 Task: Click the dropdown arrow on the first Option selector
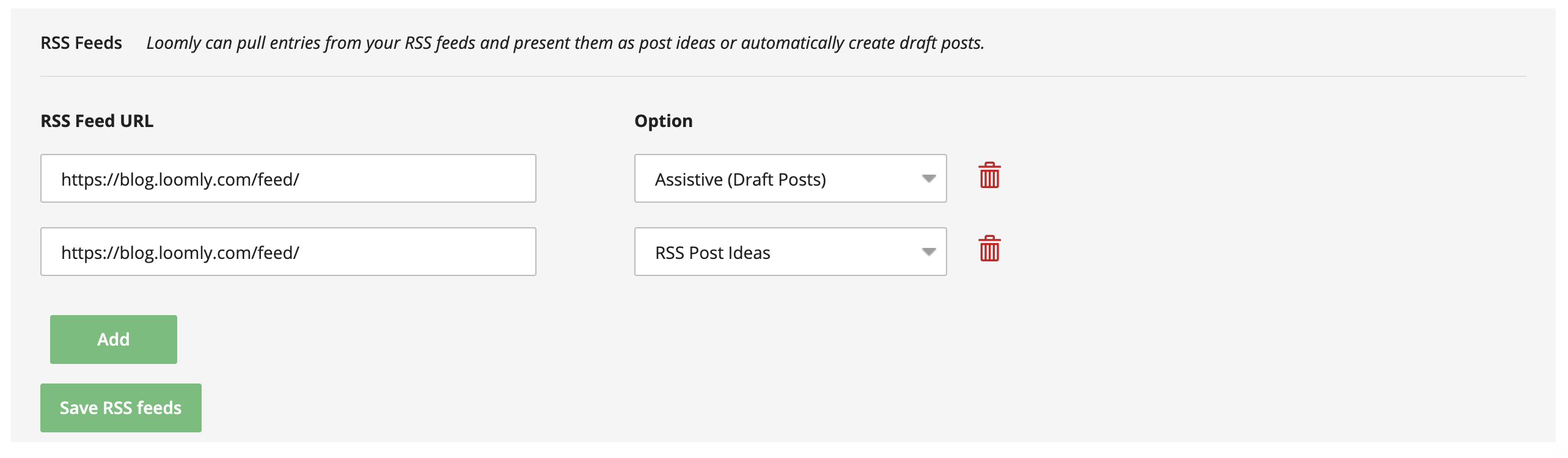click(929, 178)
